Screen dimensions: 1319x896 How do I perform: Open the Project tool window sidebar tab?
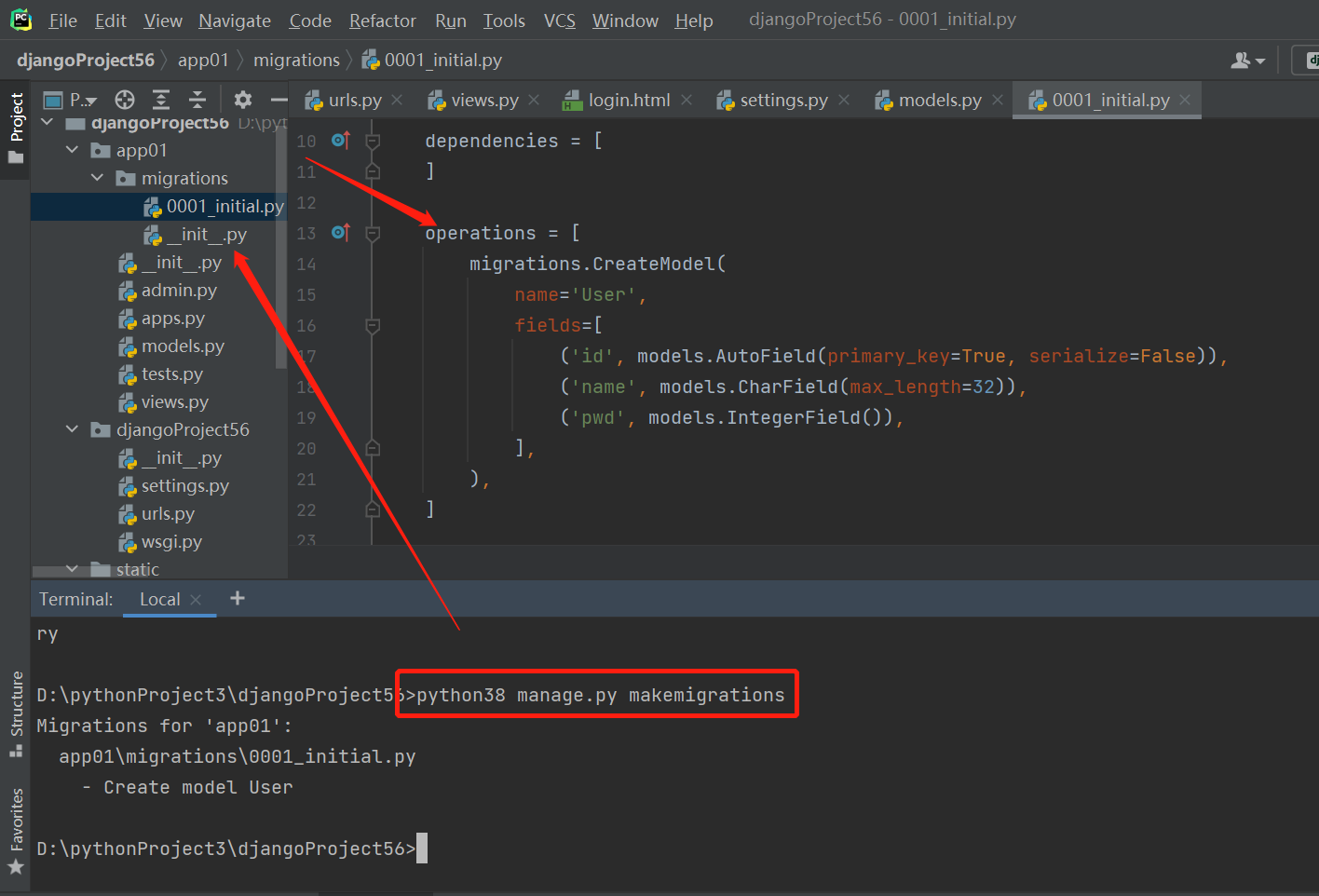coord(16,128)
